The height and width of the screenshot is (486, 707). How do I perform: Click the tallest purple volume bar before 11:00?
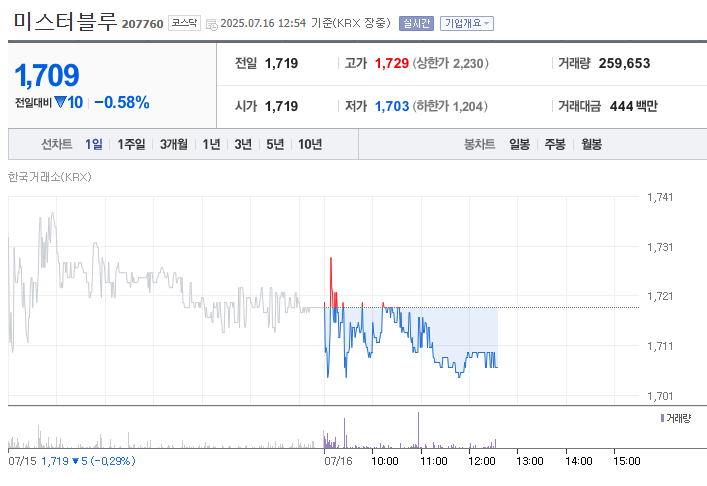(418, 430)
